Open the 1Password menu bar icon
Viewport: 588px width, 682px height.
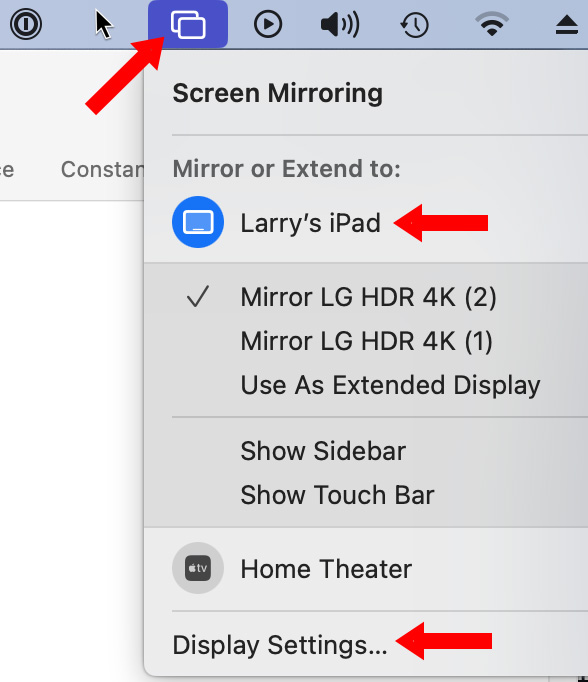tap(26, 24)
